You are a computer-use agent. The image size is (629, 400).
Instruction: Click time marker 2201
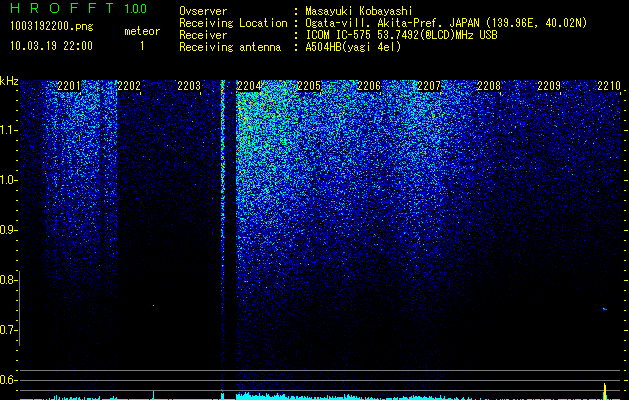click(69, 86)
